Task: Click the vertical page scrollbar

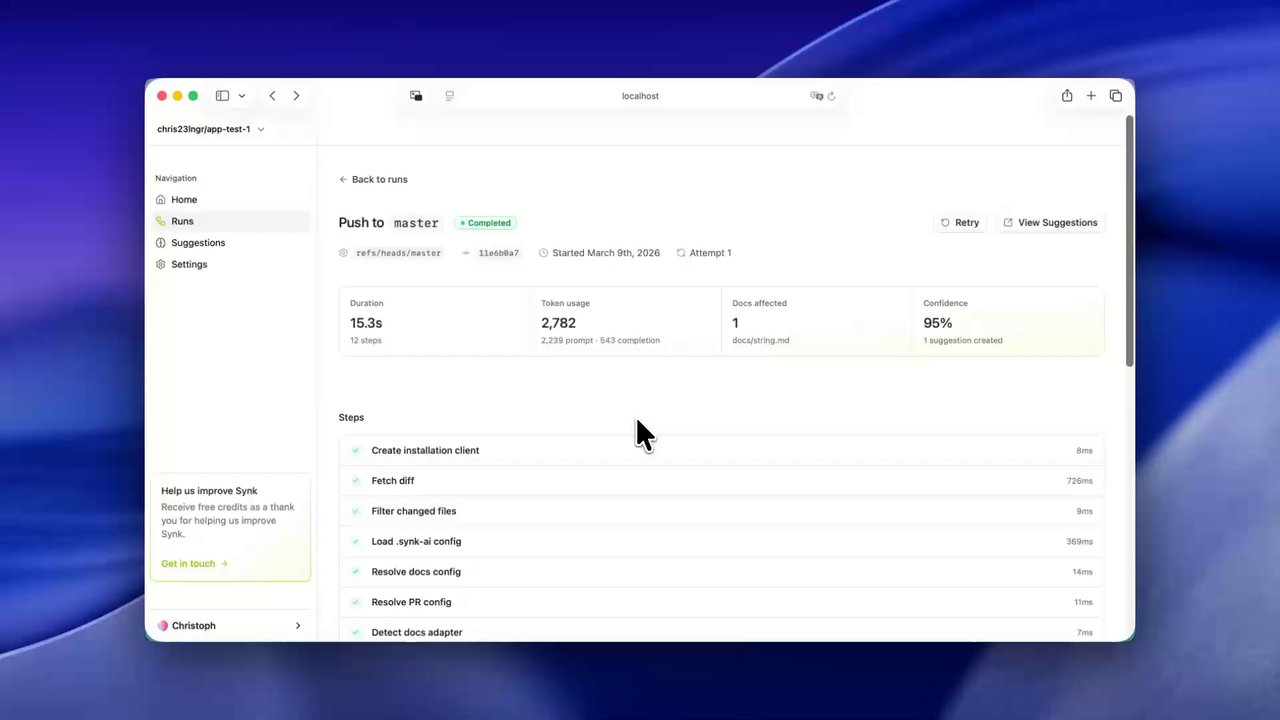Action: point(1130,240)
